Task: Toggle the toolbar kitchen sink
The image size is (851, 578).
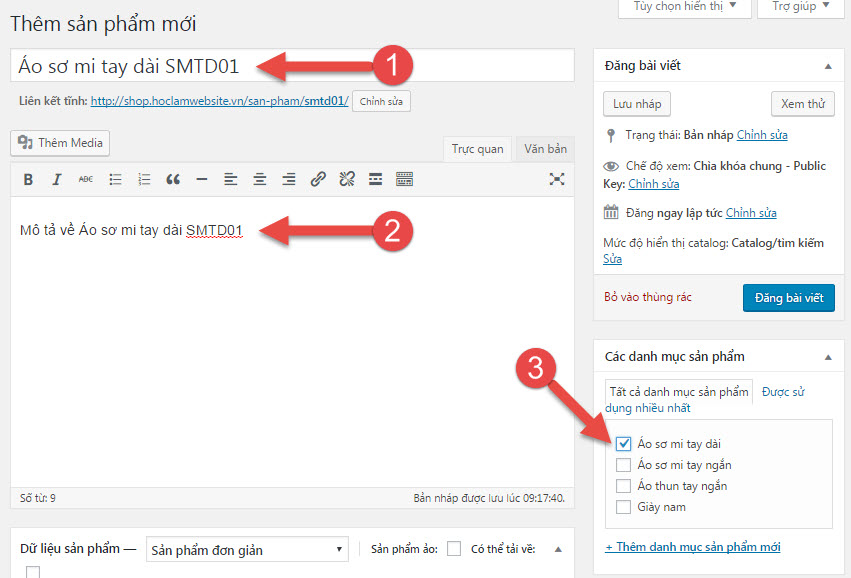Action: pos(404,179)
